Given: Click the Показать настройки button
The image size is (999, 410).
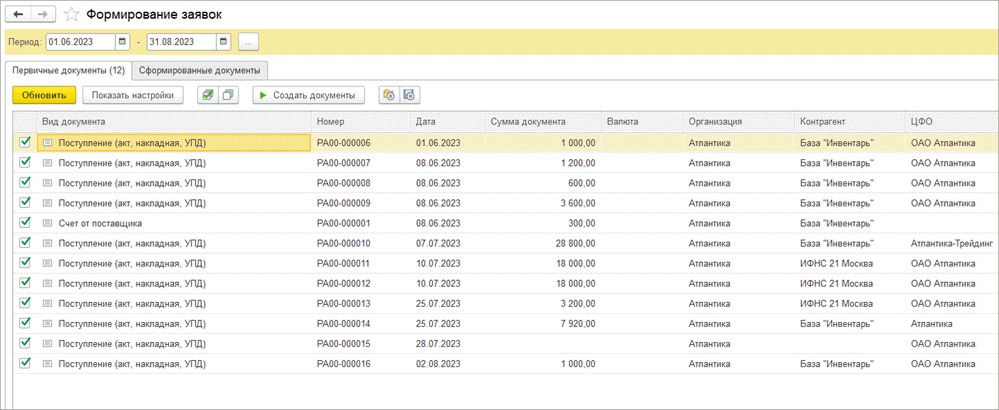Looking at the screenshot, I should pyautogui.click(x=133, y=95).
